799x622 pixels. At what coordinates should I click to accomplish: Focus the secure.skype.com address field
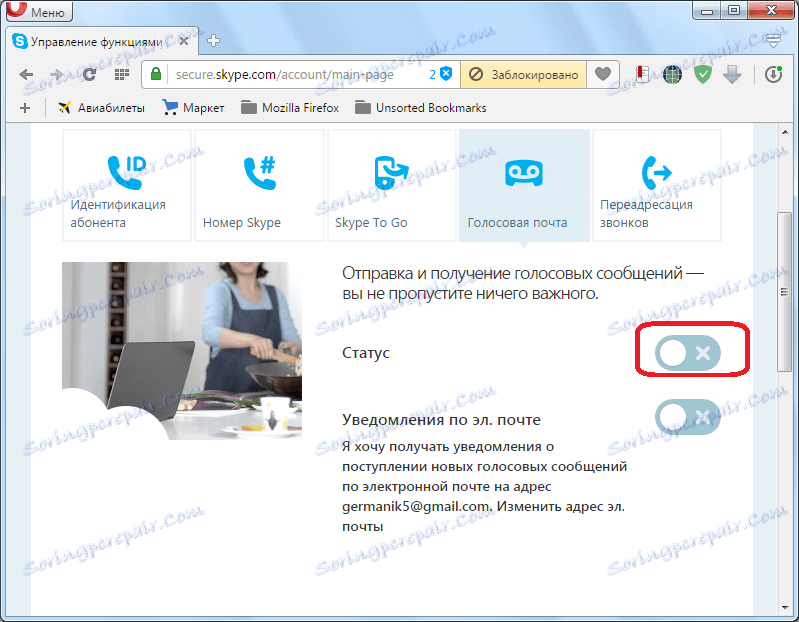coord(300,74)
